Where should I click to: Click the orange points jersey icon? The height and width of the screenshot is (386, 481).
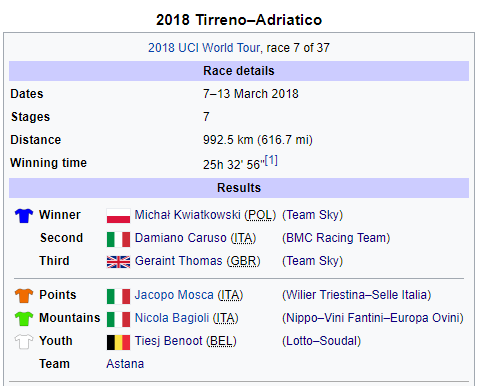tap(24, 296)
